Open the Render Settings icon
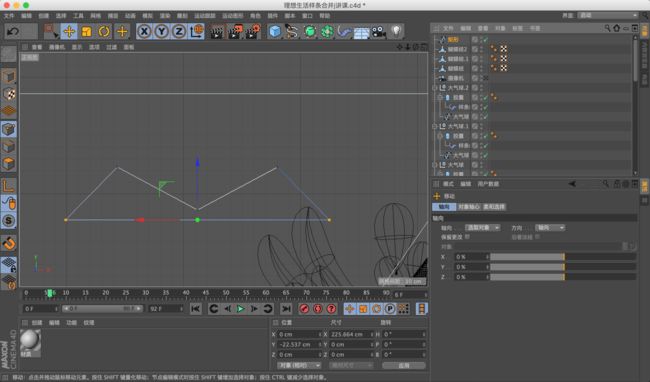This screenshot has height=382, width=650. point(252,31)
